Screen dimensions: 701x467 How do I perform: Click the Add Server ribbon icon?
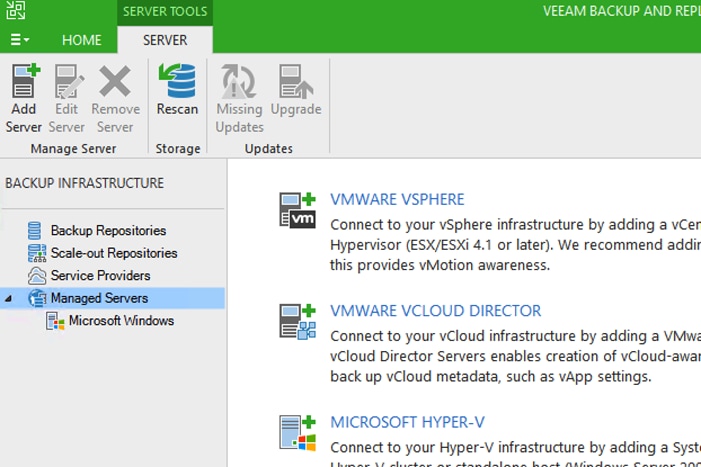[25, 81]
